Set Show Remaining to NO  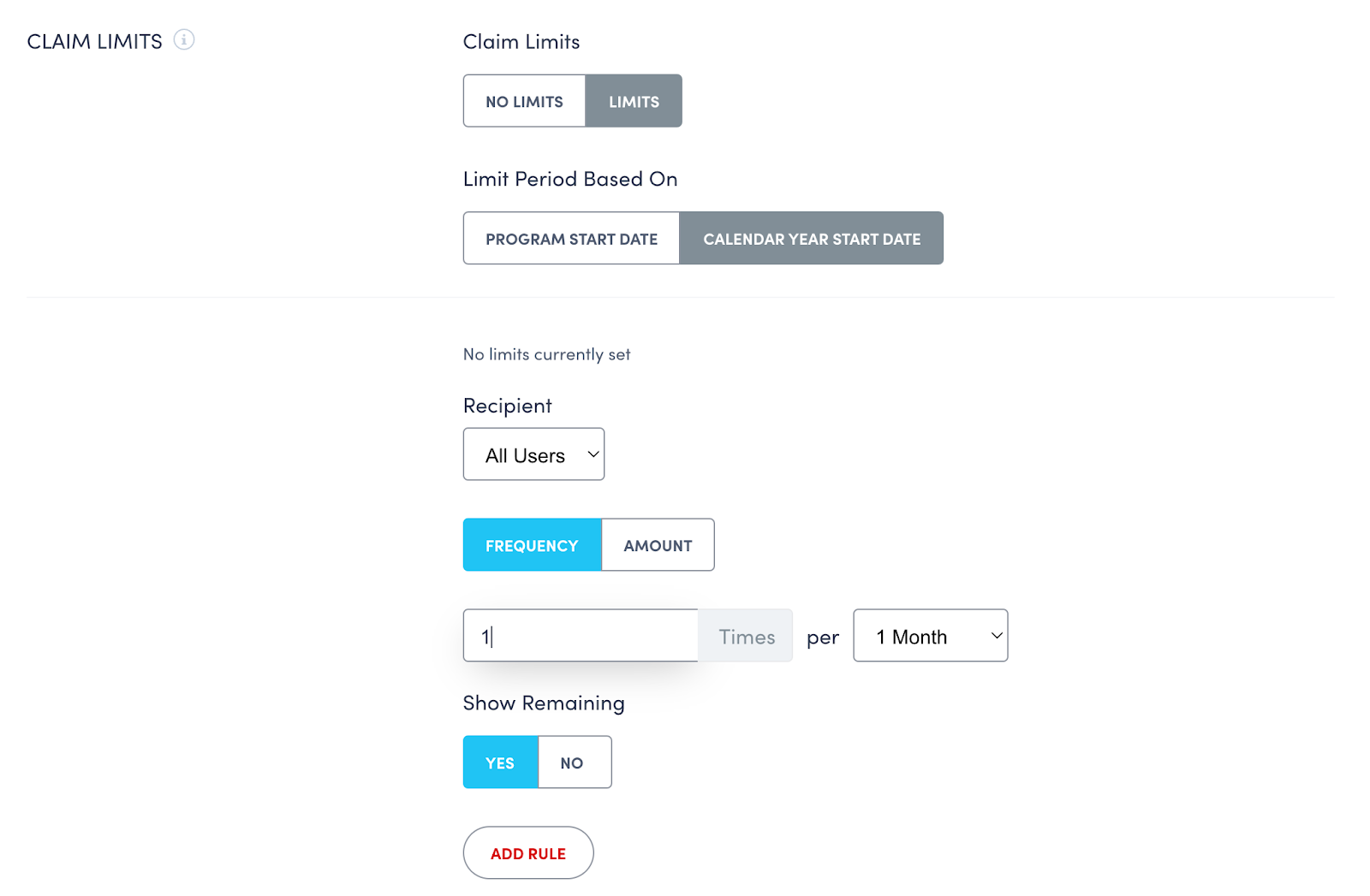572,762
